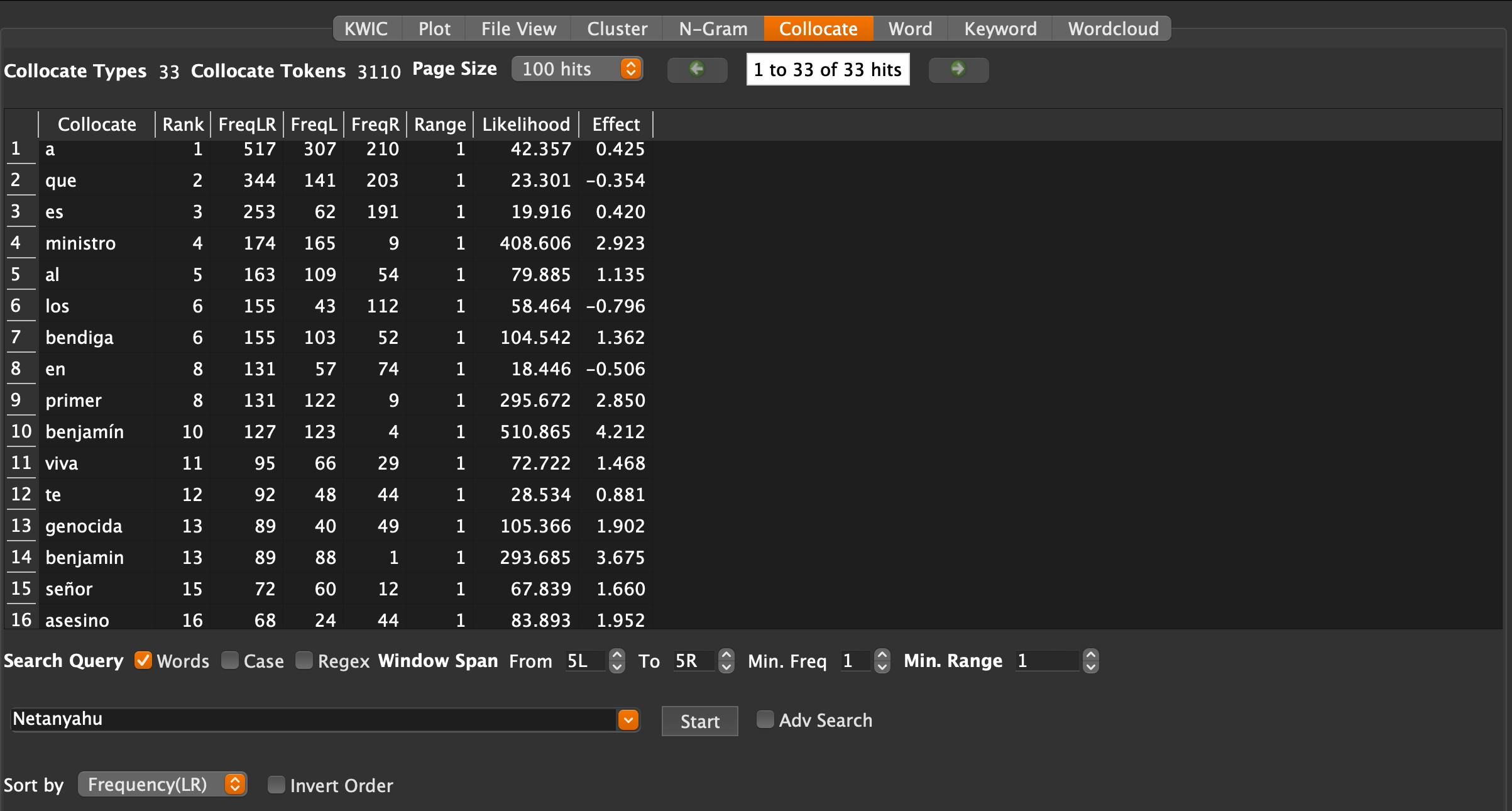
Task: Tick the Invert Order checkbox
Action: tap(276, 785)
